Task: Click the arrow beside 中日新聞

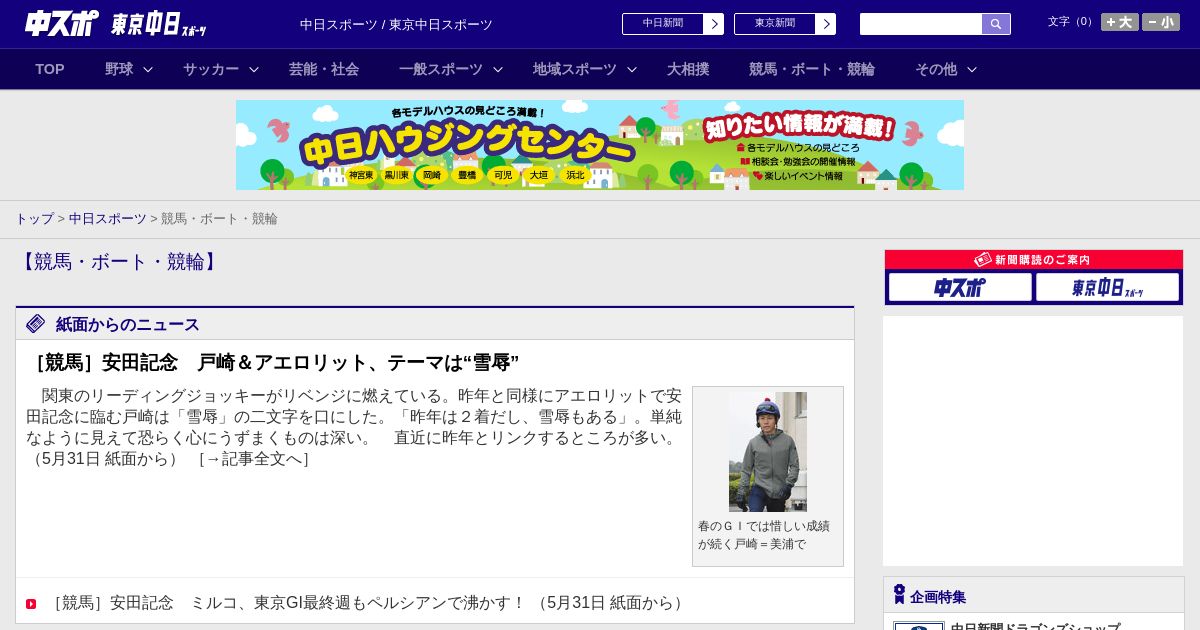Action: [x=714, y=24]
